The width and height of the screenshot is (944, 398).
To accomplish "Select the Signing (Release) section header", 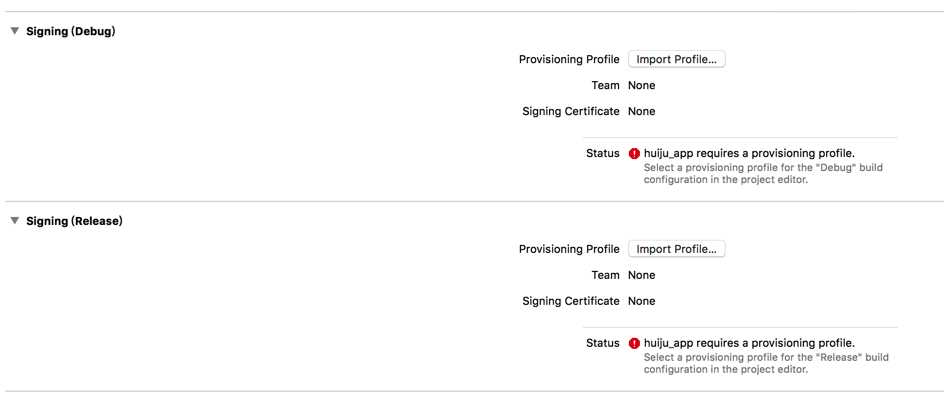I will click(74, 222).
